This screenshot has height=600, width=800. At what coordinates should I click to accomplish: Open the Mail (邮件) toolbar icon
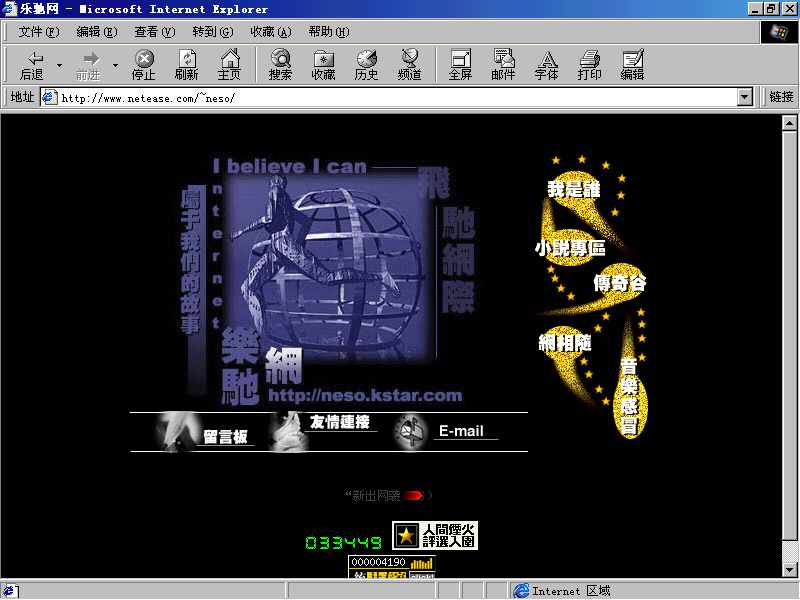point(503,65)
